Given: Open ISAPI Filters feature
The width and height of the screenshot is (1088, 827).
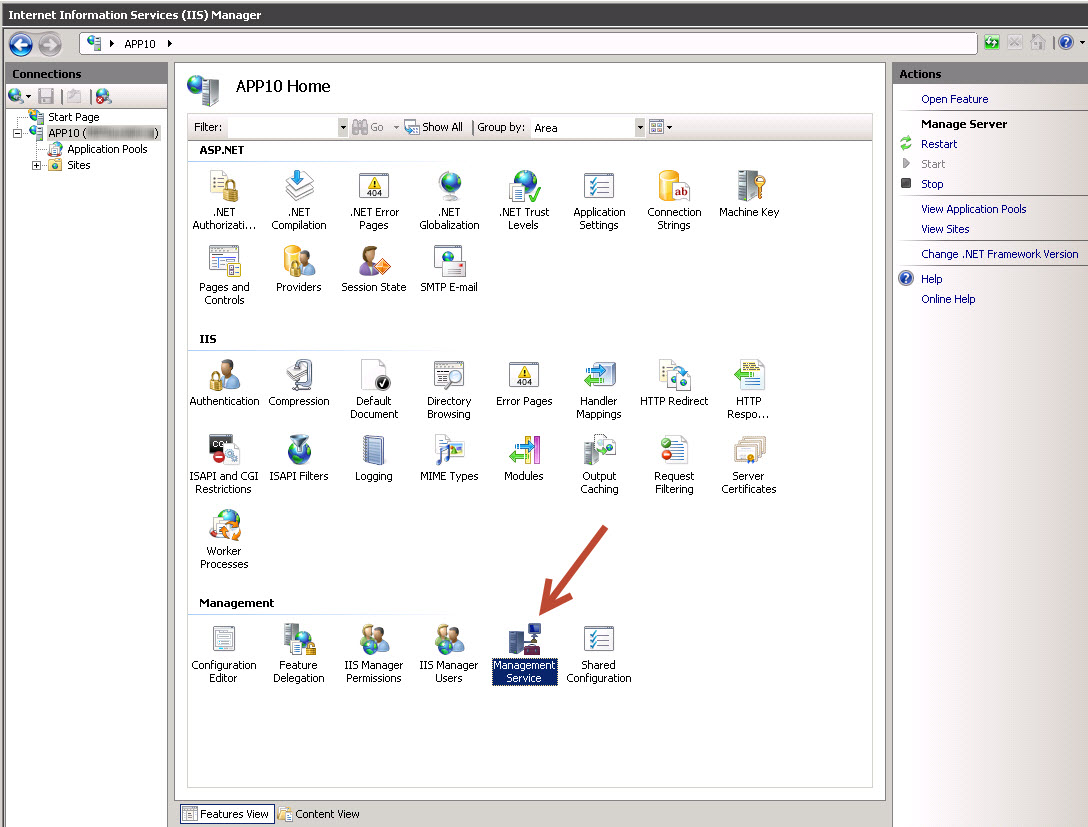Looking at the screenshot, I should pyautogui.click(x=299, y=458).
